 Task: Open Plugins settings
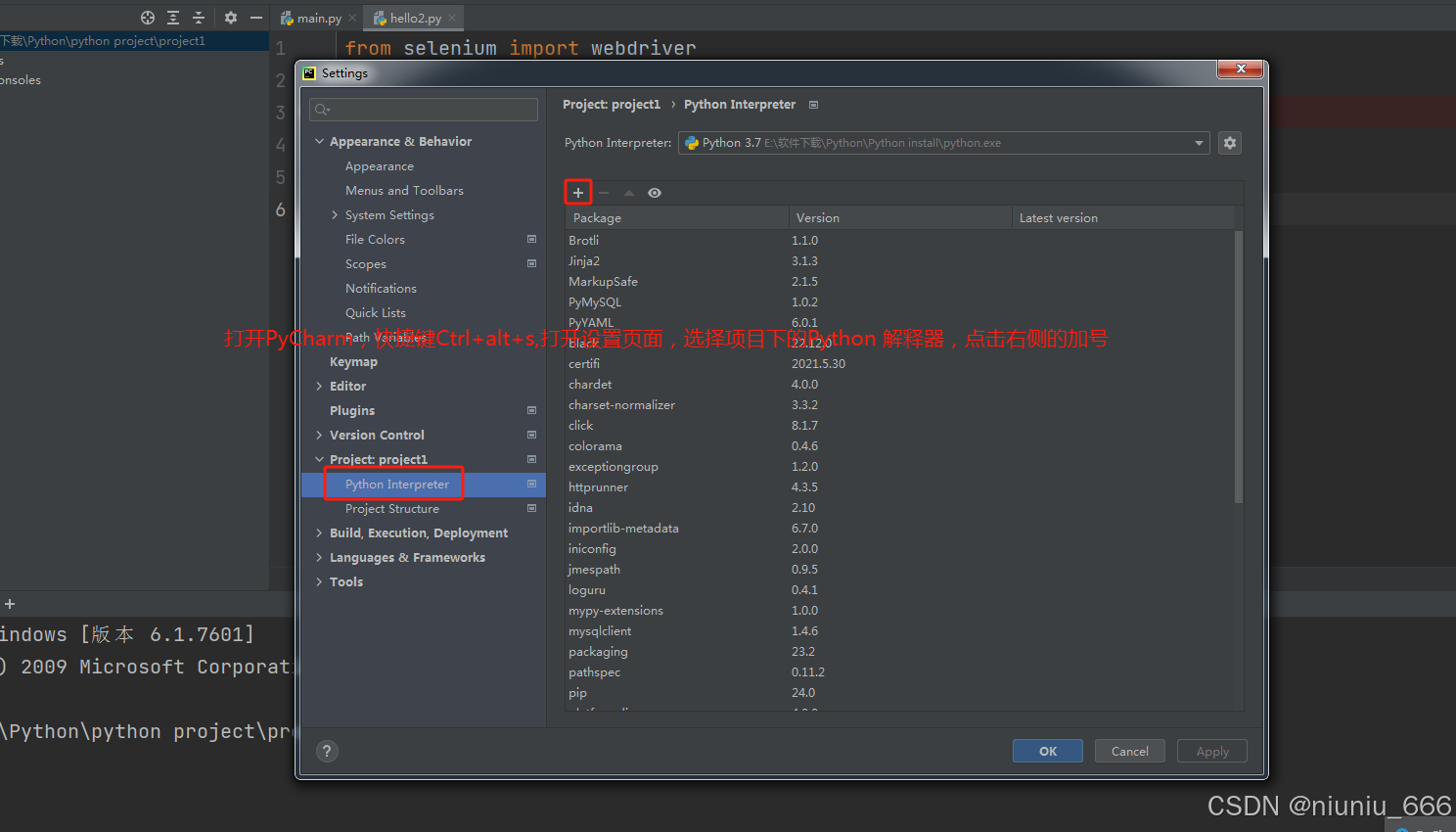(352, 411)
